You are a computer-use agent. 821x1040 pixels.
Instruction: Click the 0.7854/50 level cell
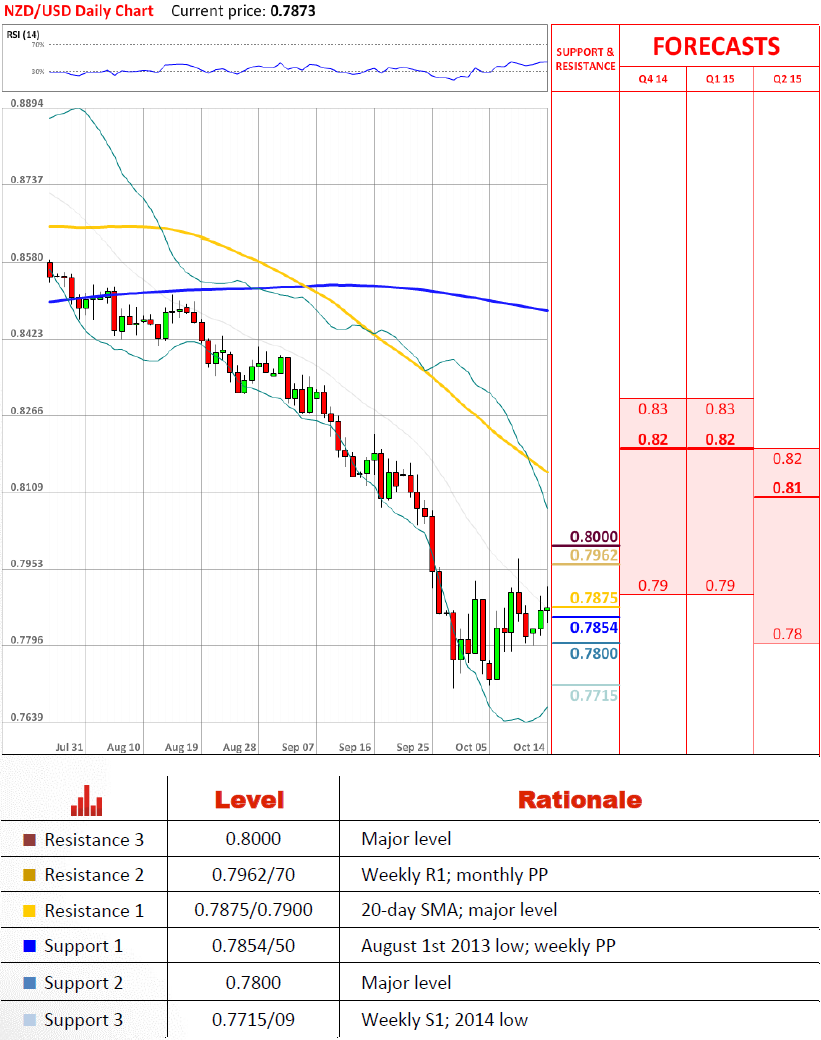[253, 946]
